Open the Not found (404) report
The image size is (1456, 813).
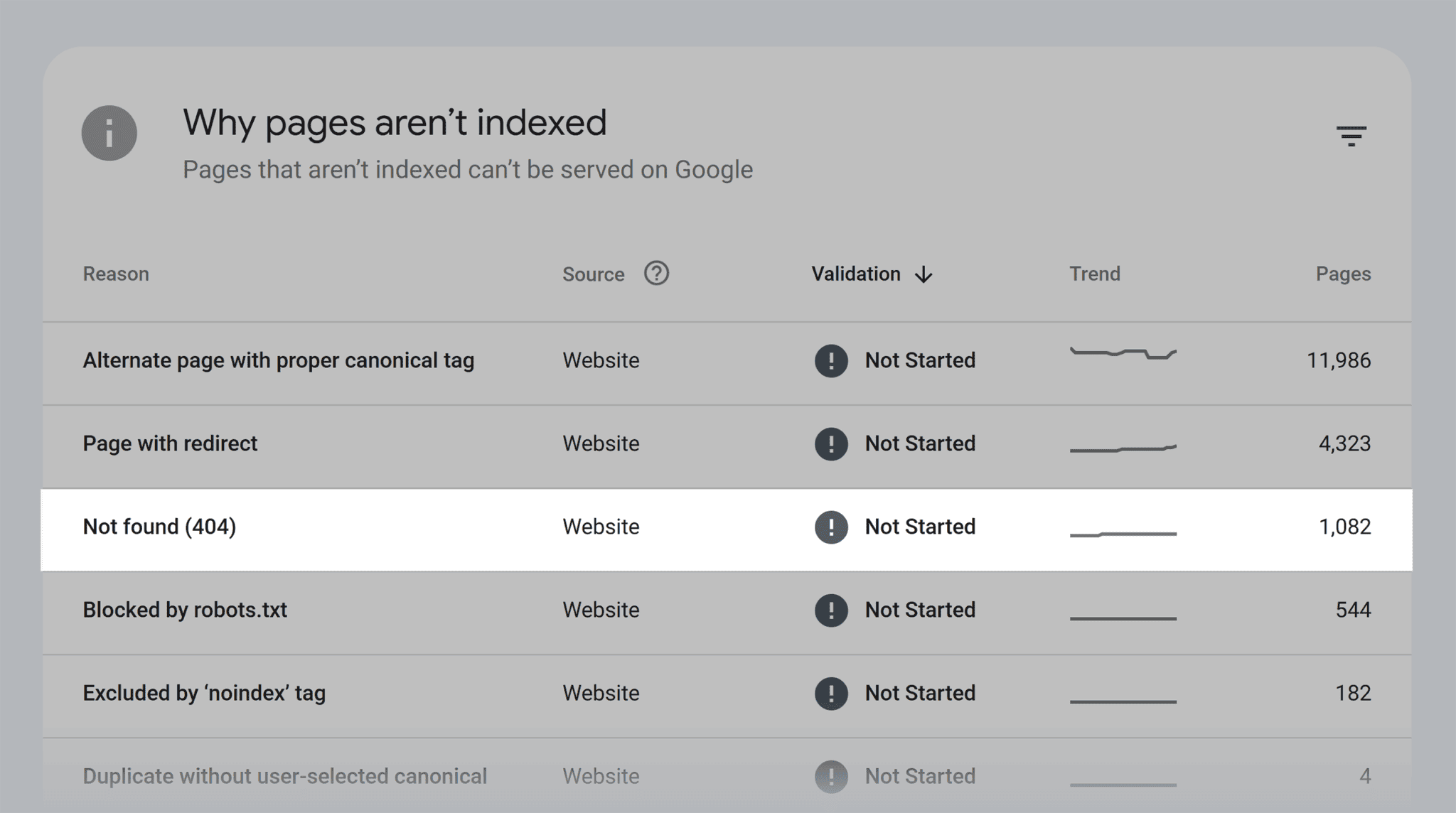tap(159, 527)
